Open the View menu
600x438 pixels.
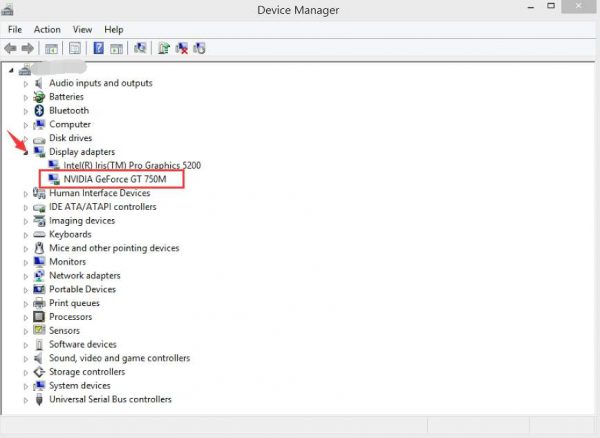point(82,29)
